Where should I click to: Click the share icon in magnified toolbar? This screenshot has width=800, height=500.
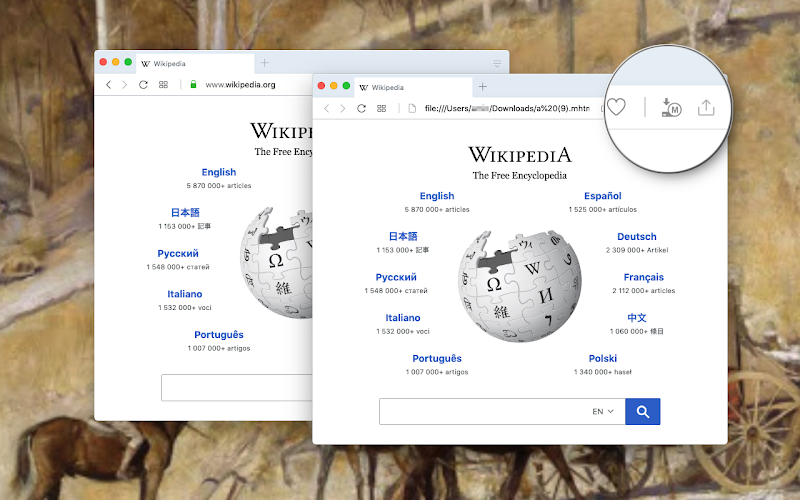coord(706,108)
